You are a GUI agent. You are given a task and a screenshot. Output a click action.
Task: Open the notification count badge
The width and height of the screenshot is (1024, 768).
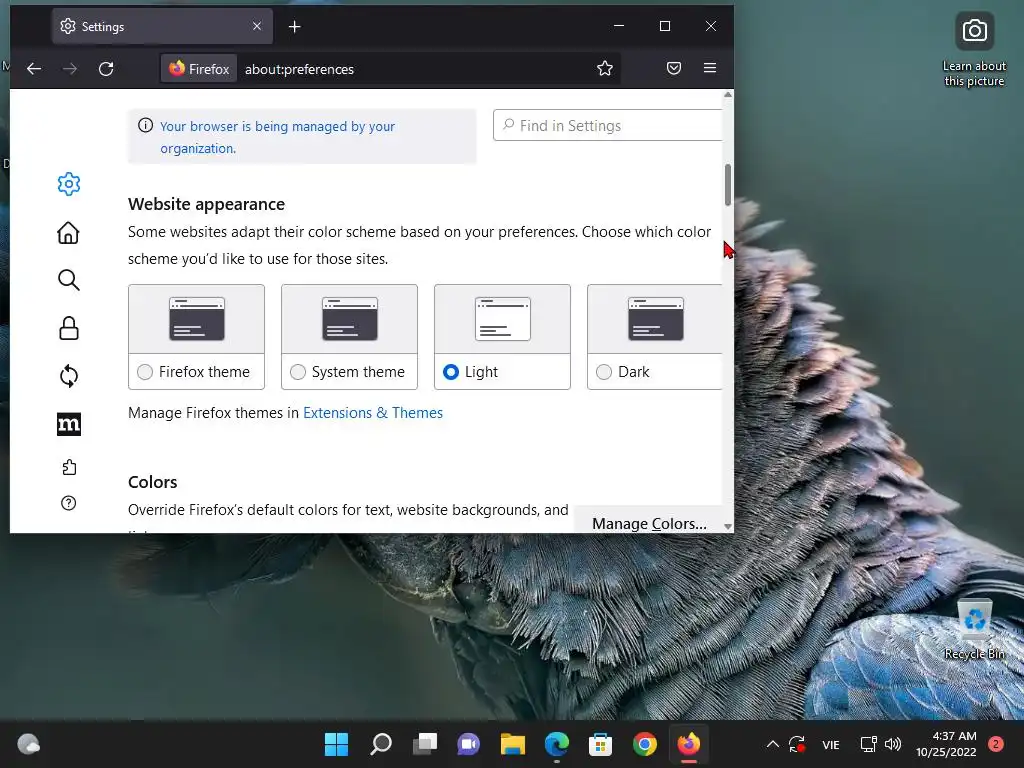(996, 744)
